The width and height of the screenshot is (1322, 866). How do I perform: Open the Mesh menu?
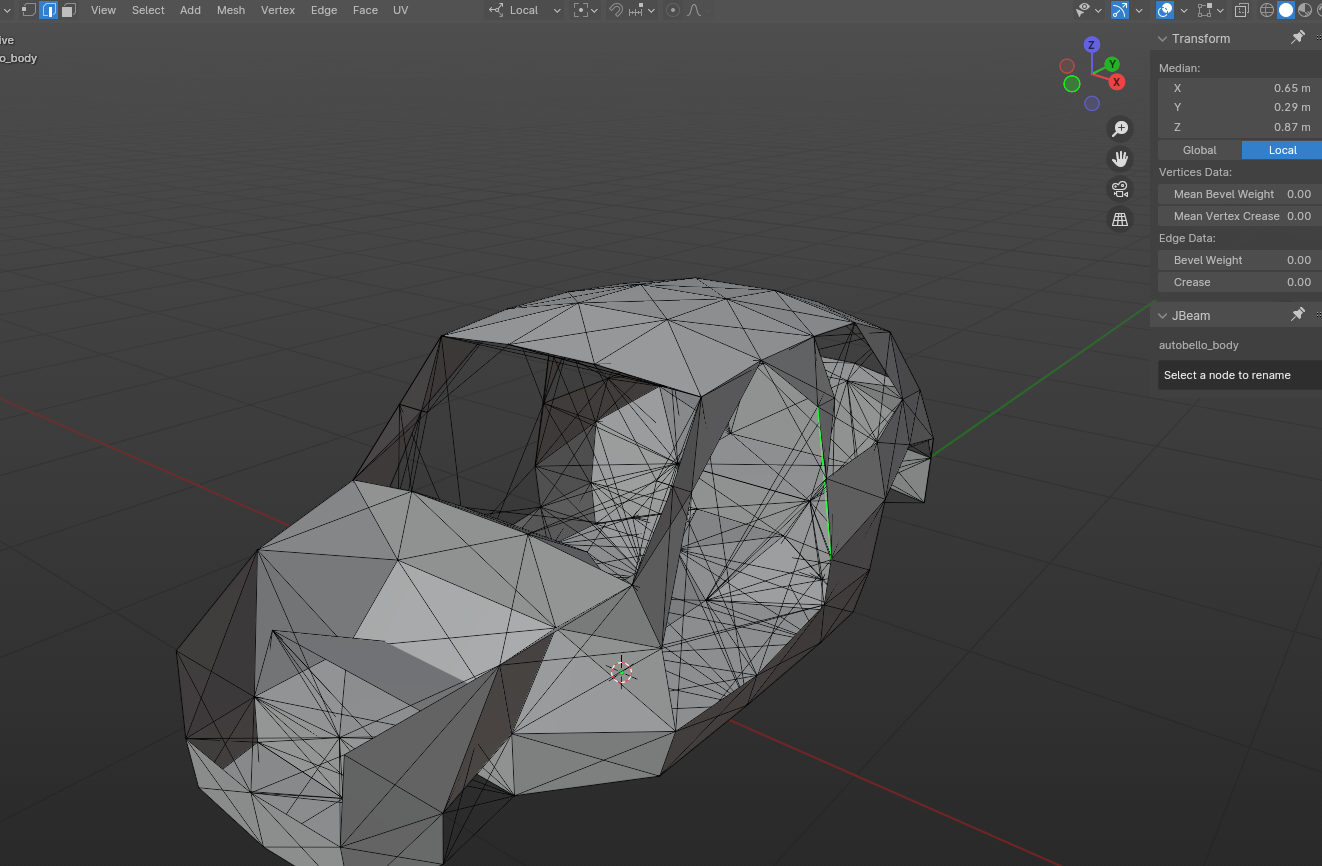pyautogui.click(x=230, y=10)
